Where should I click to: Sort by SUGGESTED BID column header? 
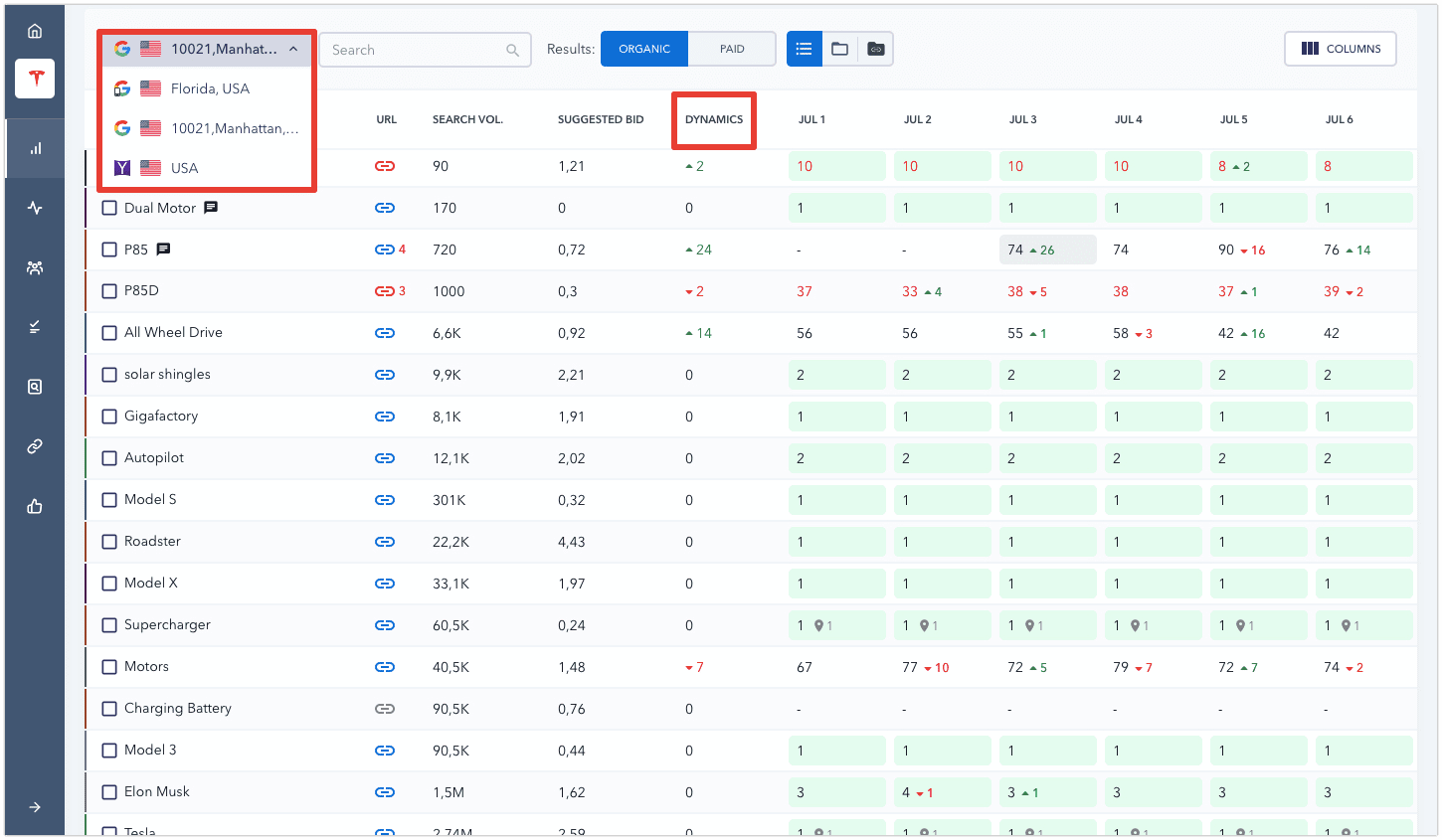click(601, 119)
